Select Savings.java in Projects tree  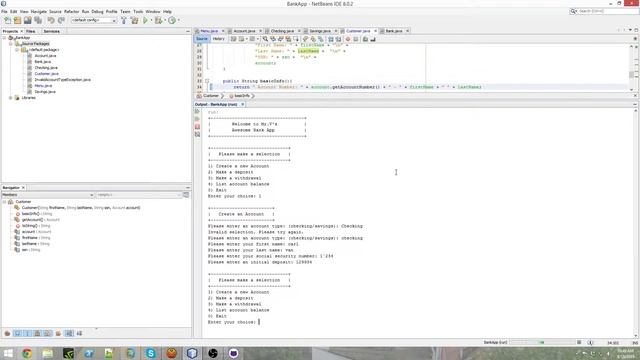[x=45, y=92]
